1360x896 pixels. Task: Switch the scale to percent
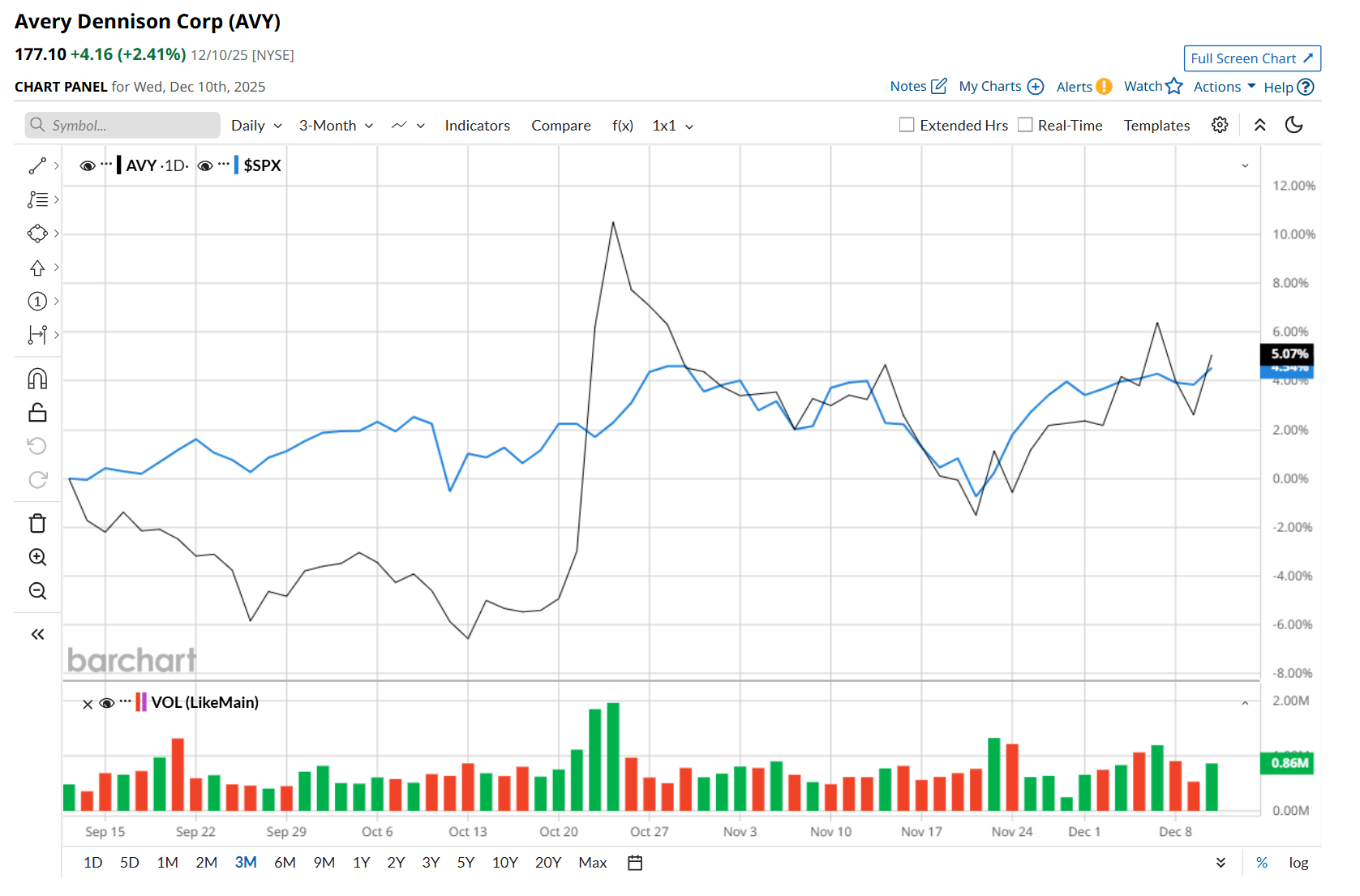(1262, 863)
